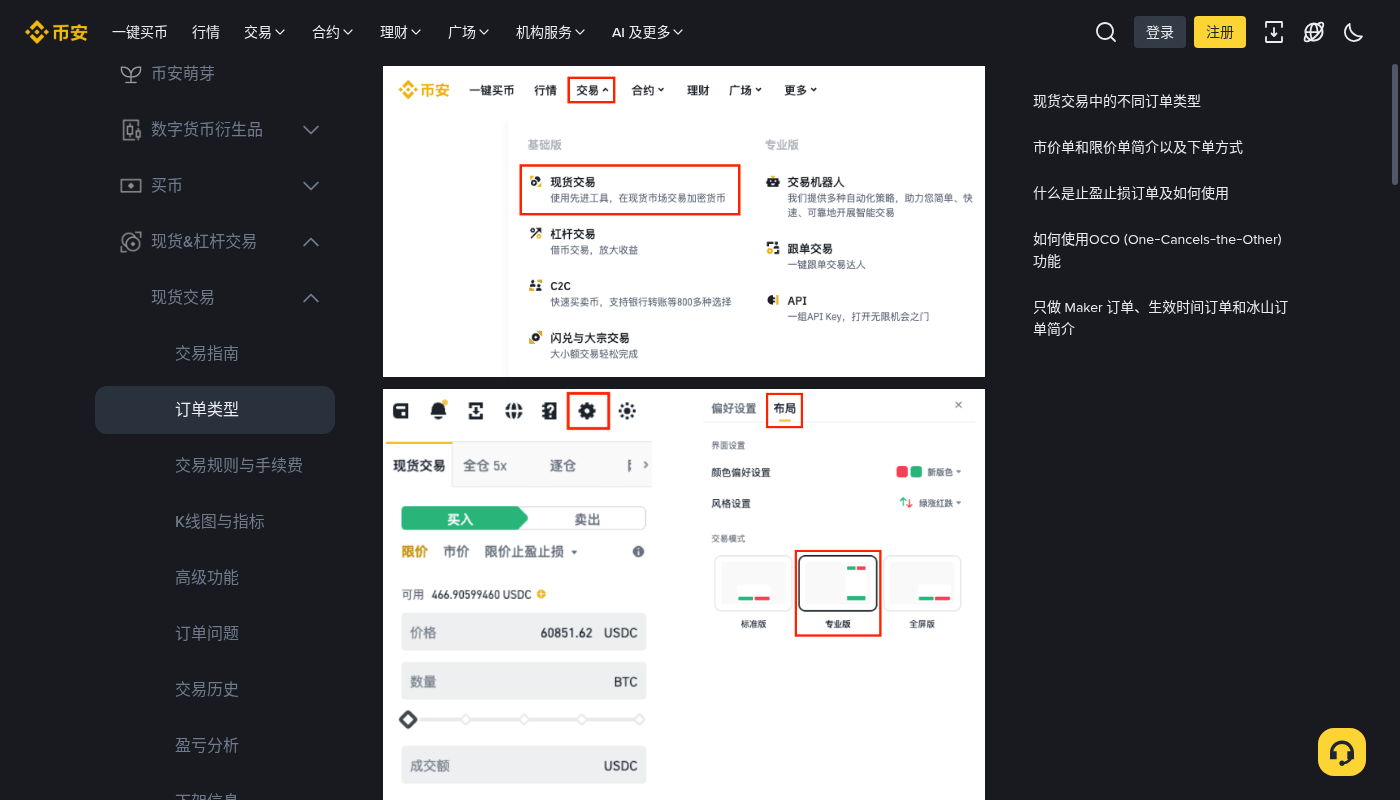
Task: Jump to 只做 Maker 订单 section link
Action: [1160, 318]
